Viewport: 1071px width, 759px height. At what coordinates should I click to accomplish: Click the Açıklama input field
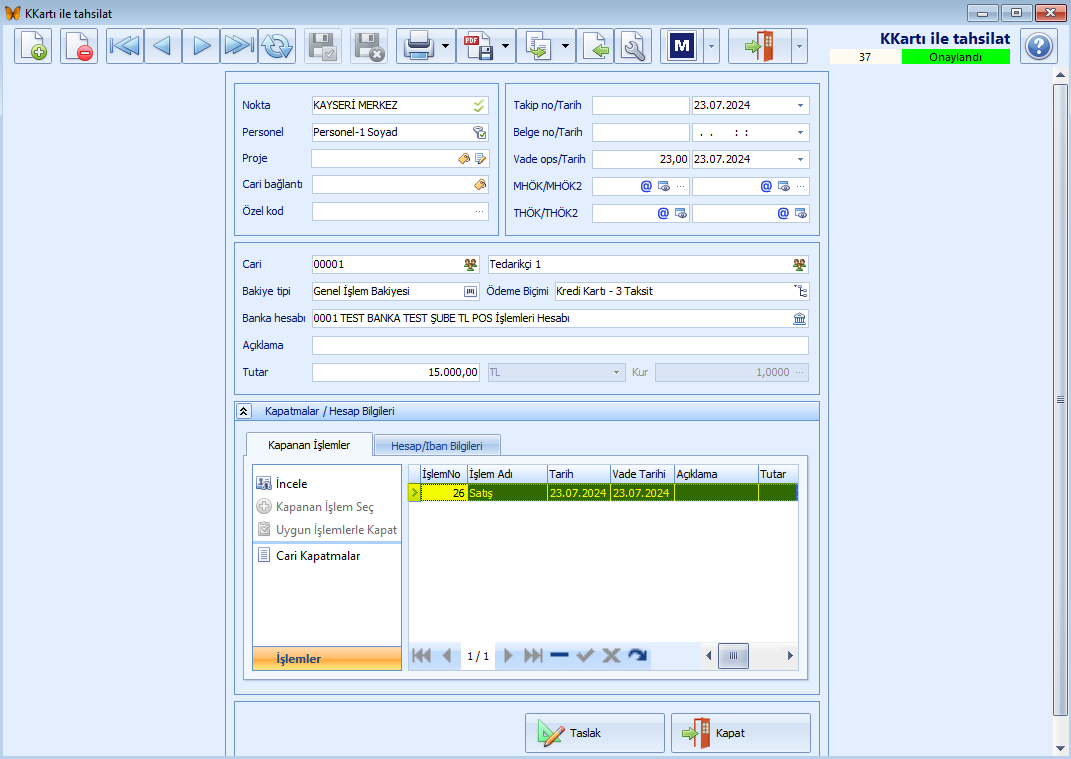560,345
